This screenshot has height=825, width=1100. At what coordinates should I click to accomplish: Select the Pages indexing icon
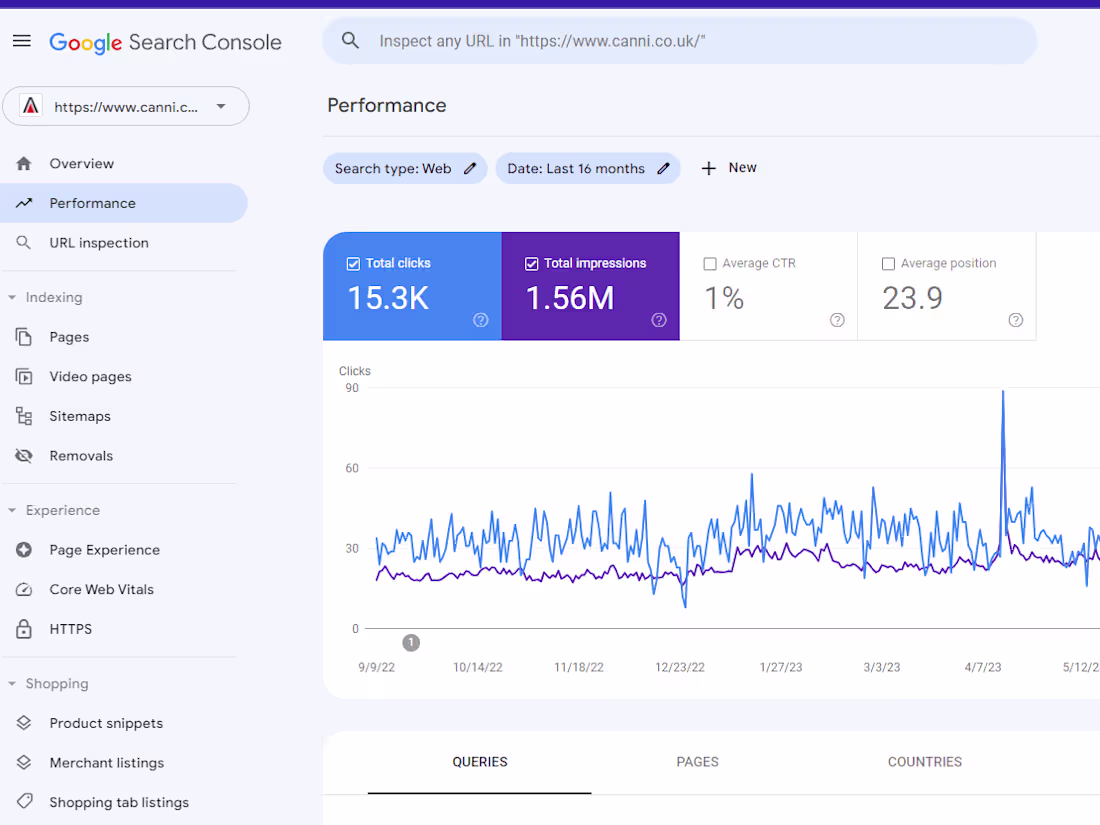coord(23,337)
